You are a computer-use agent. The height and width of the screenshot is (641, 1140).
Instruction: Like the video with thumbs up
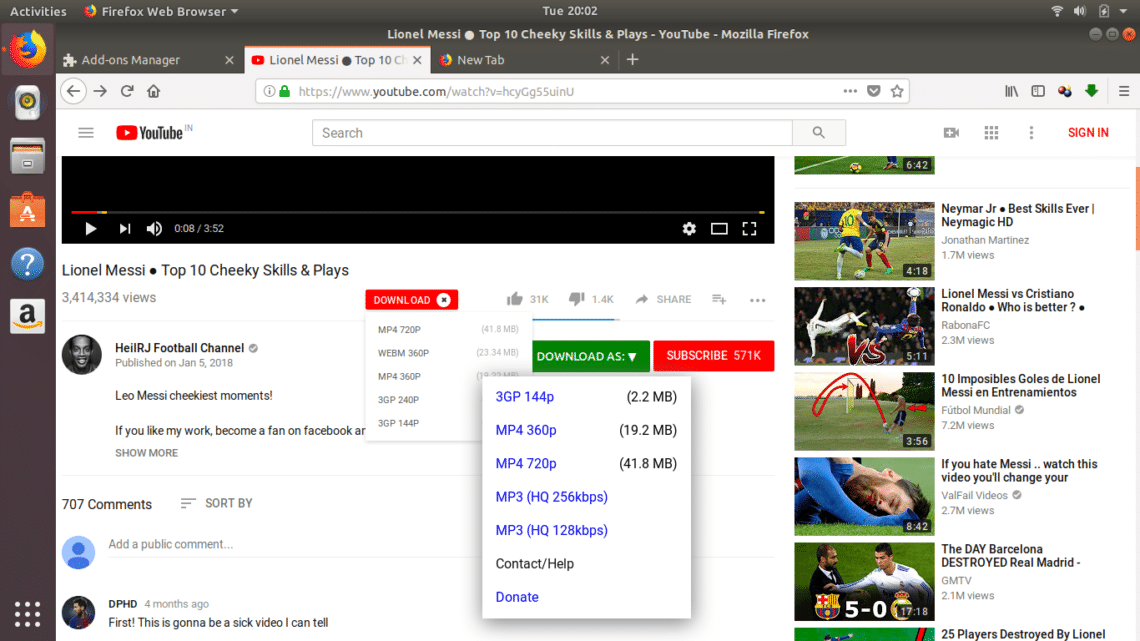pos(515,299)
